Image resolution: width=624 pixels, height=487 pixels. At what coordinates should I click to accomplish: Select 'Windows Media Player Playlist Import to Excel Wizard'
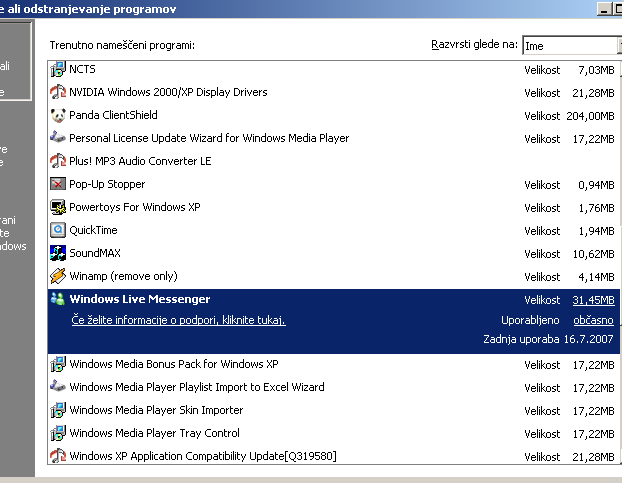pyautogui.click(x=333, y=388)
